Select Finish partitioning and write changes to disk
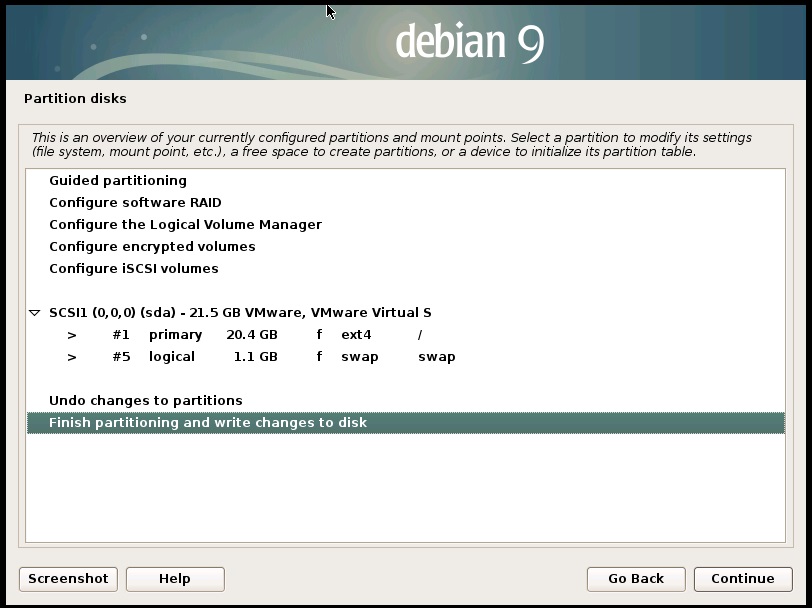Viewport: 812px width, 608px height. pyautogui.click(x=208, y=423)
